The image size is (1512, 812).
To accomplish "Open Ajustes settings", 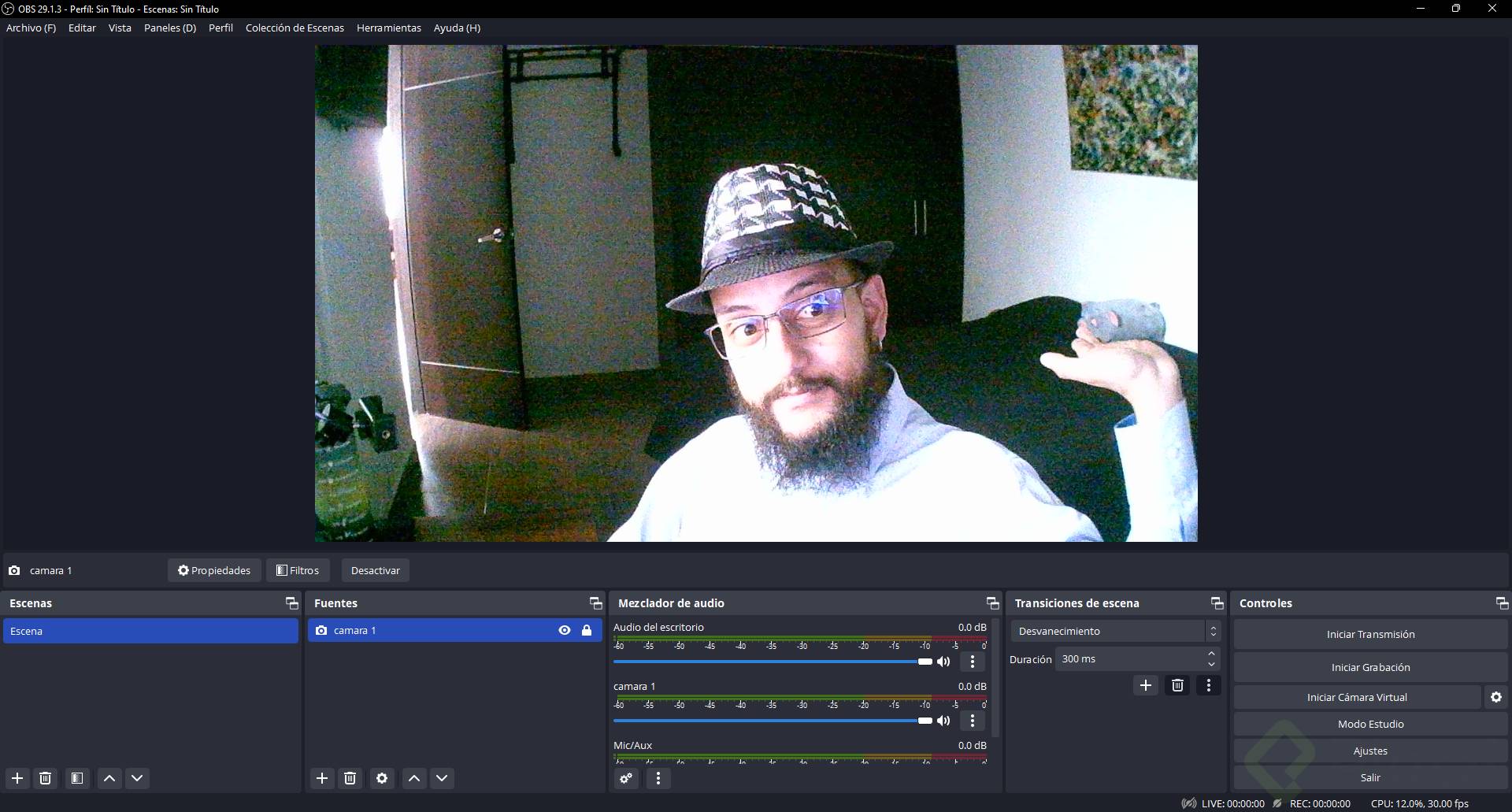I will point(1370,751).
